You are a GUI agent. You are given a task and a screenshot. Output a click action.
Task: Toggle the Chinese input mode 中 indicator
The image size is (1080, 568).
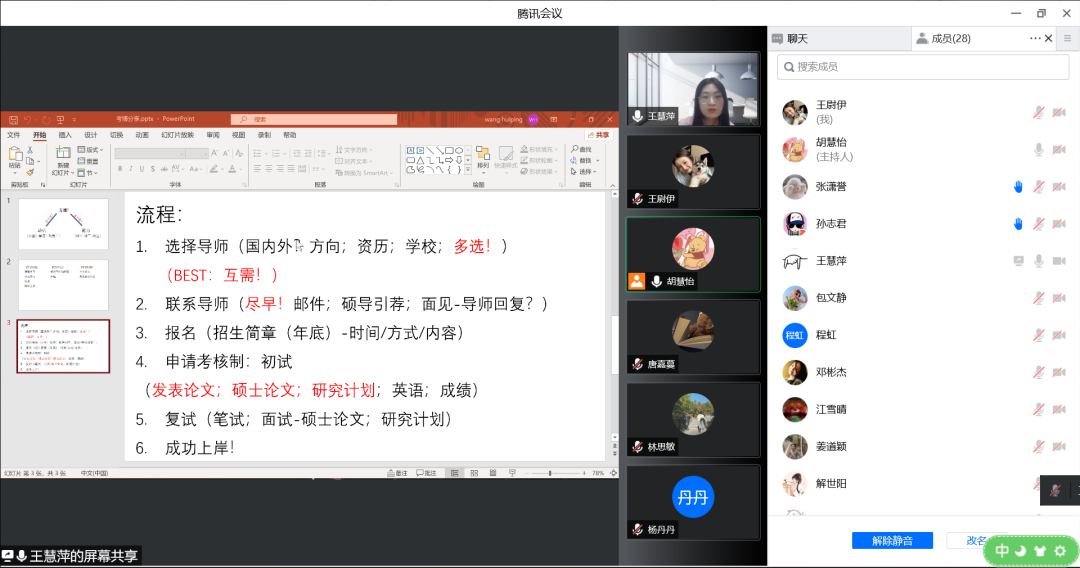coord(1002,550)
